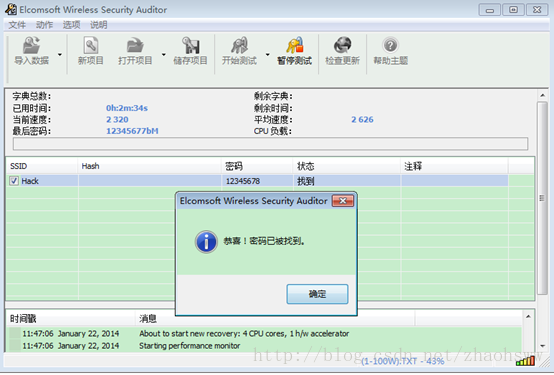Close the password found dialog
Image resolution: width=554 pixels, height=375 pixels.
point(343,201)
